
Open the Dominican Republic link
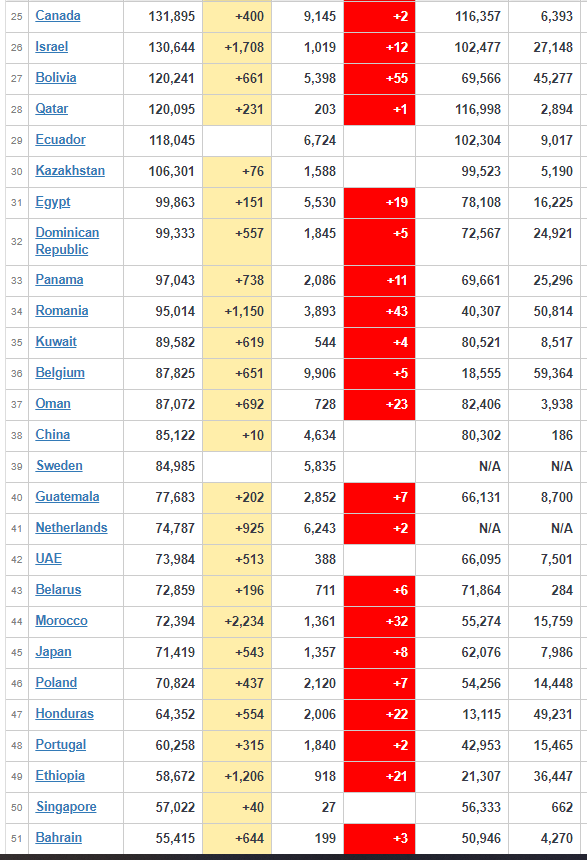coord(67,241)
